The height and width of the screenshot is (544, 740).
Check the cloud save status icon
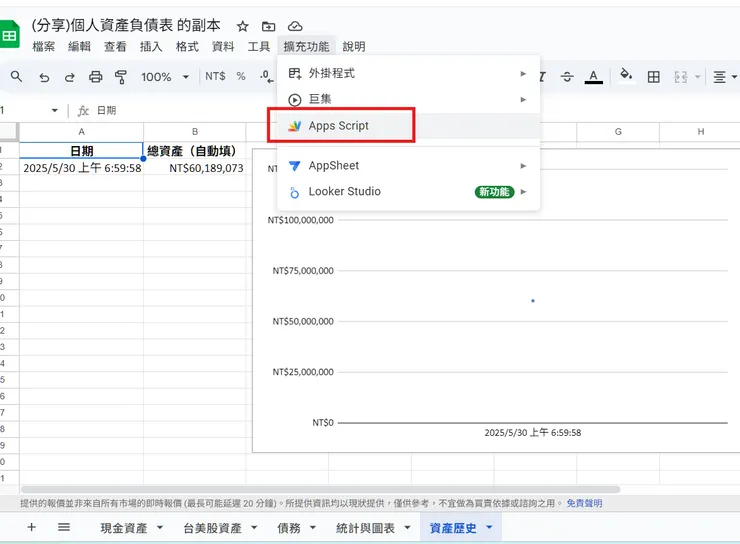[295, 26]
